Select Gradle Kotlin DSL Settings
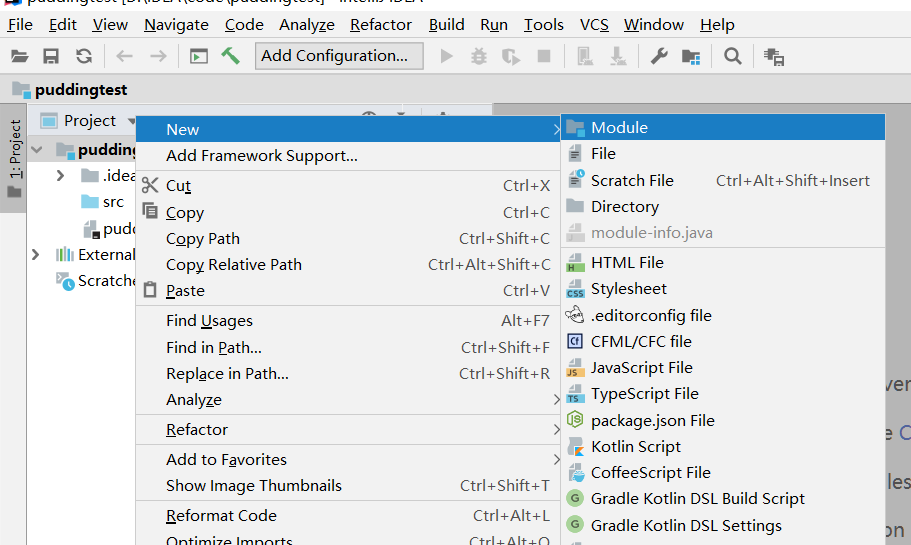The height and width of the screenshot is (545, 911). click(x=723, y=526)
